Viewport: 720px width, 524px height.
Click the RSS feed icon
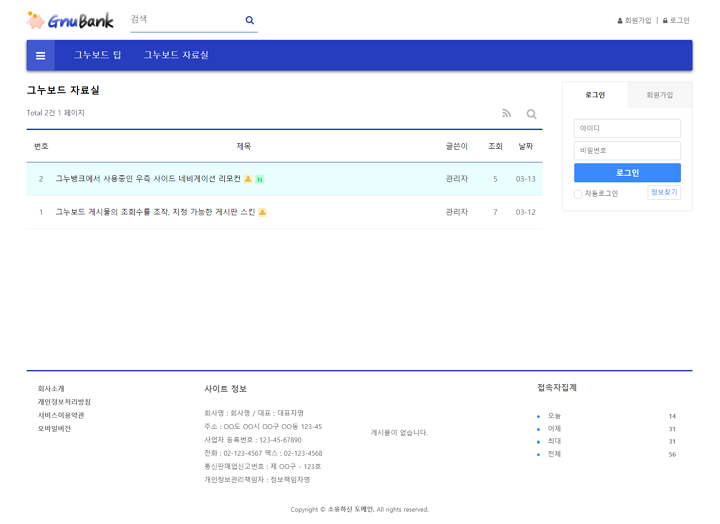click(506, 114)
